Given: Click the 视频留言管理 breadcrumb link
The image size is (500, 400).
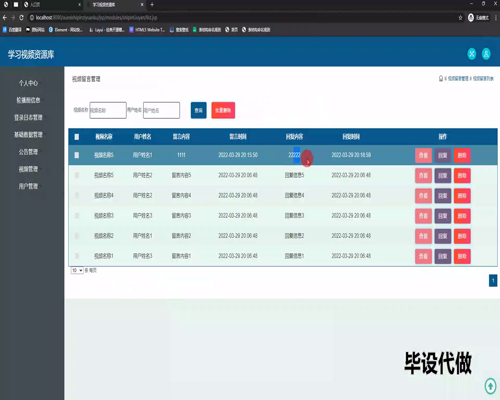Looking at the screenshot, I should 458,78.
